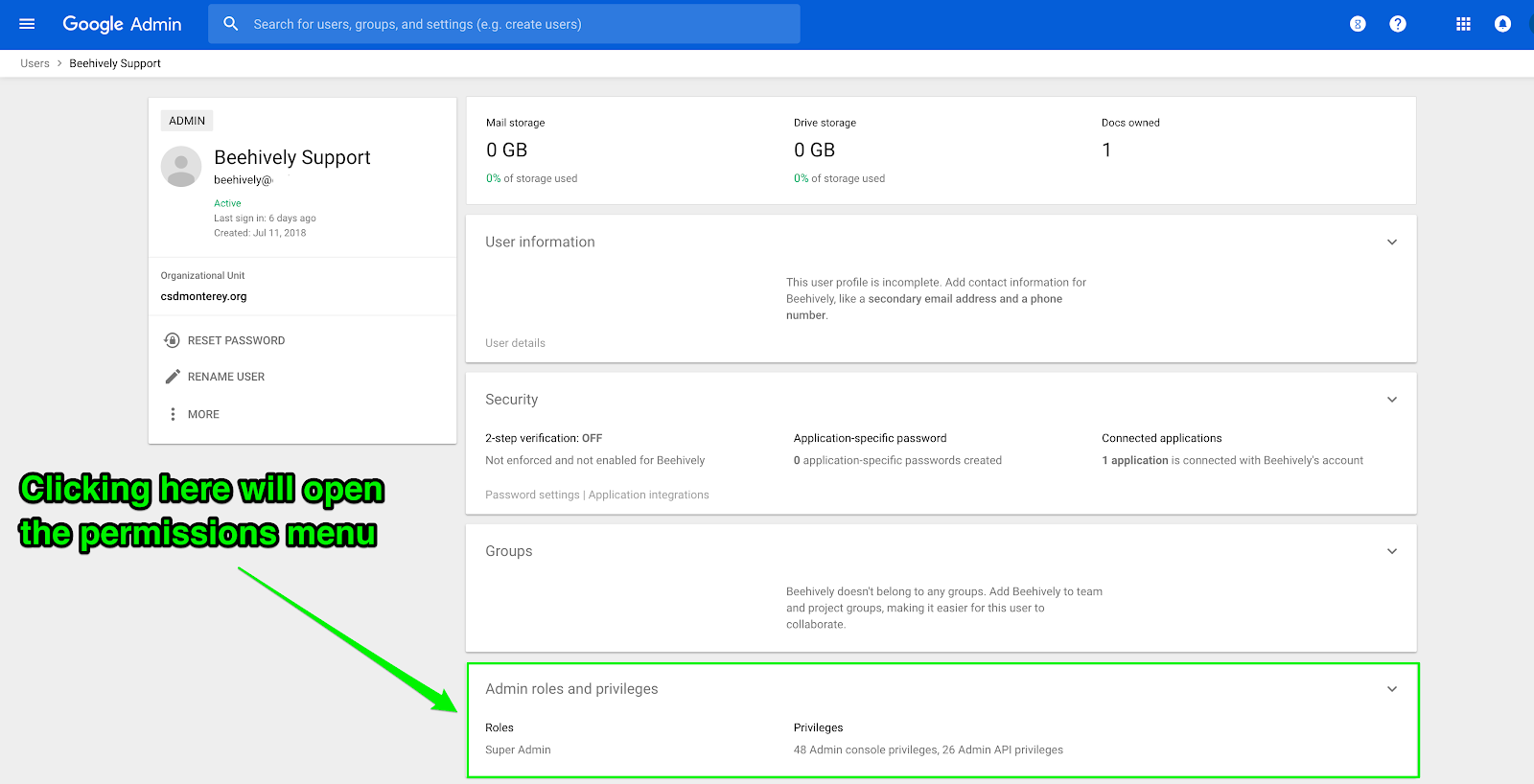Open the User details link
1534x784 pixels.
tap(515, 343)
